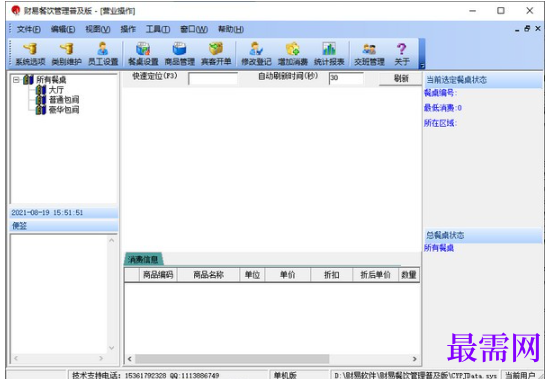The image size is (559, 379).
Task: Click the consumption table scroll left arrow
Action: (129, 359)
